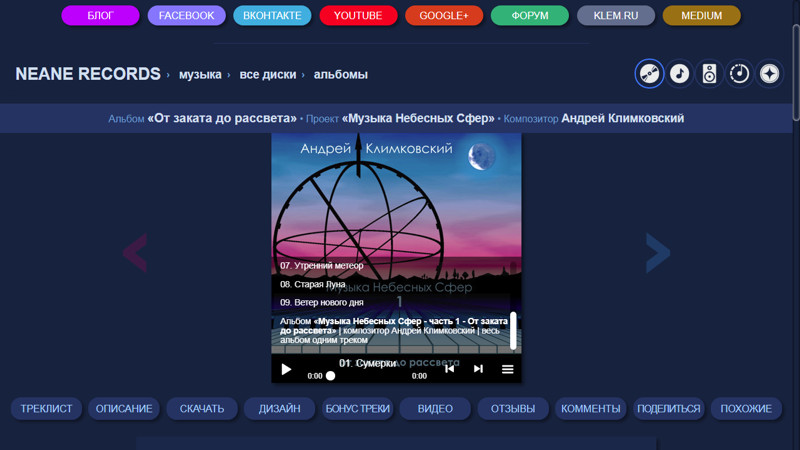Click the four-point star icon in header
The image size is (800, 450).
tap(769, 74)
